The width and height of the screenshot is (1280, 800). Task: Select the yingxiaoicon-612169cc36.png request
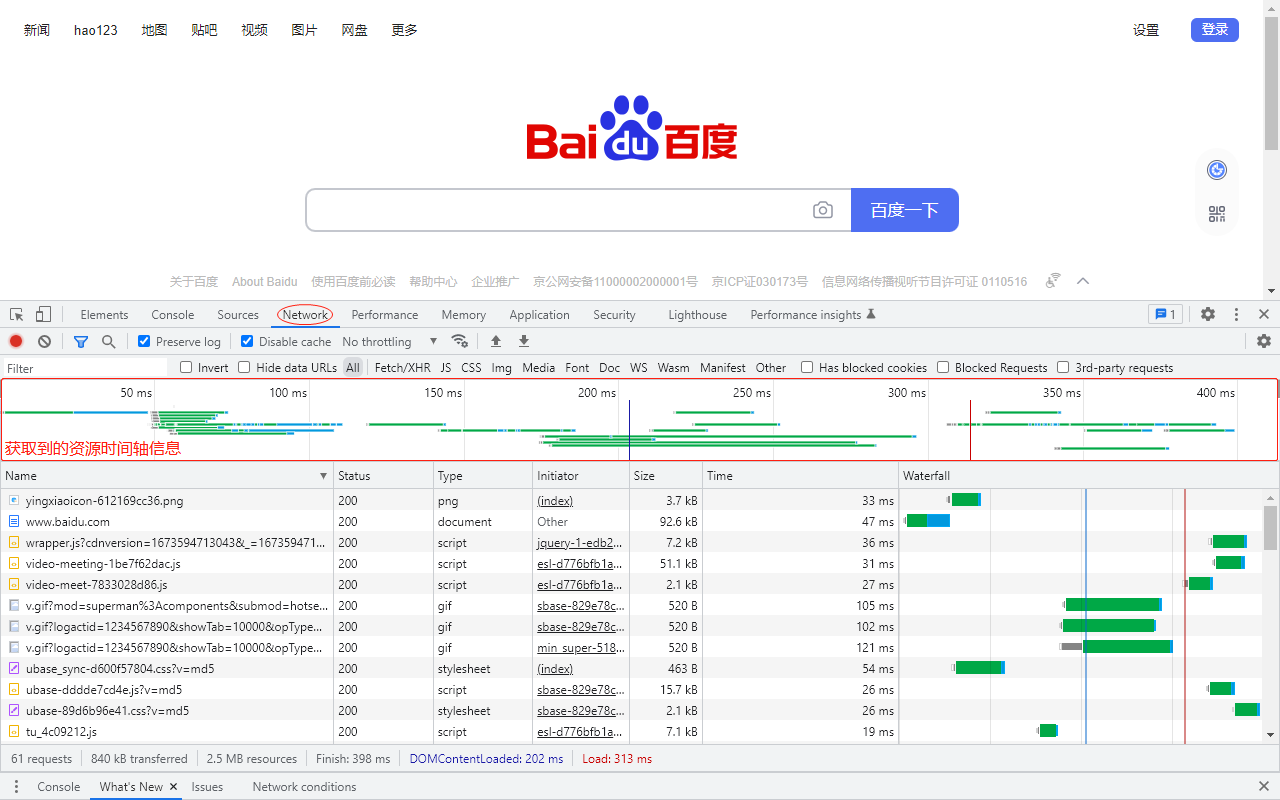(450, 500)
